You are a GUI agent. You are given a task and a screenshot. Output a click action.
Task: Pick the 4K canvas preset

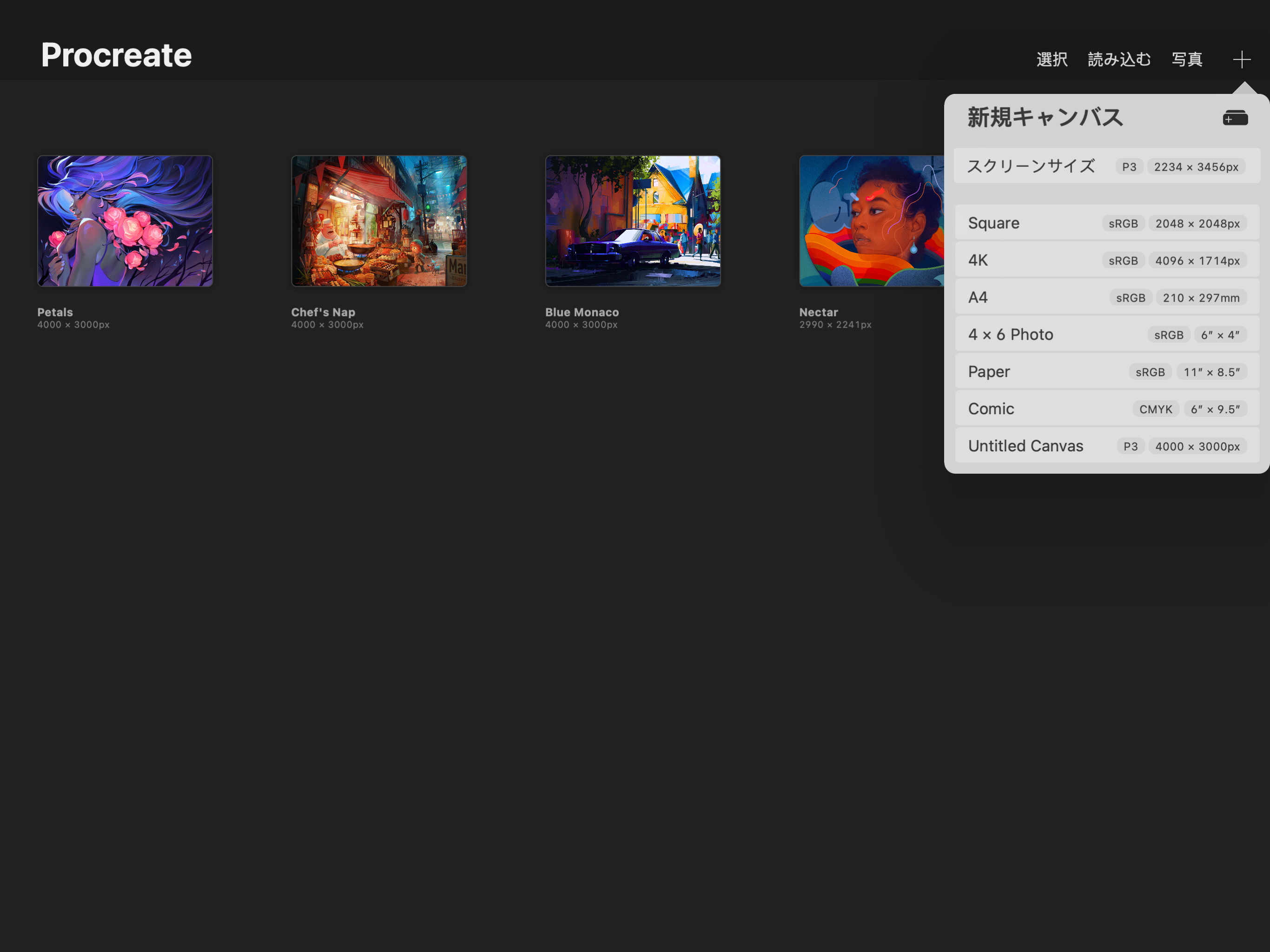(1106, 260)
